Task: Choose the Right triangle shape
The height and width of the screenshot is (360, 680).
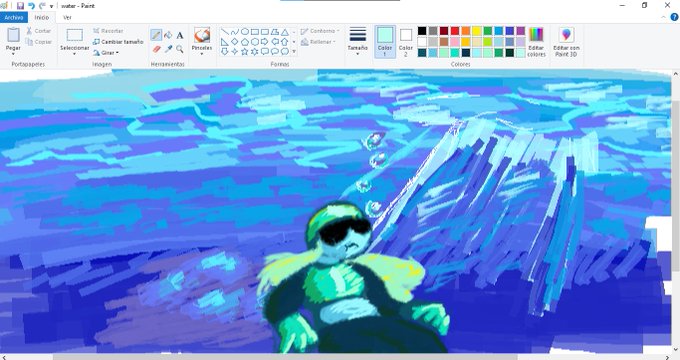Action: 225,42
